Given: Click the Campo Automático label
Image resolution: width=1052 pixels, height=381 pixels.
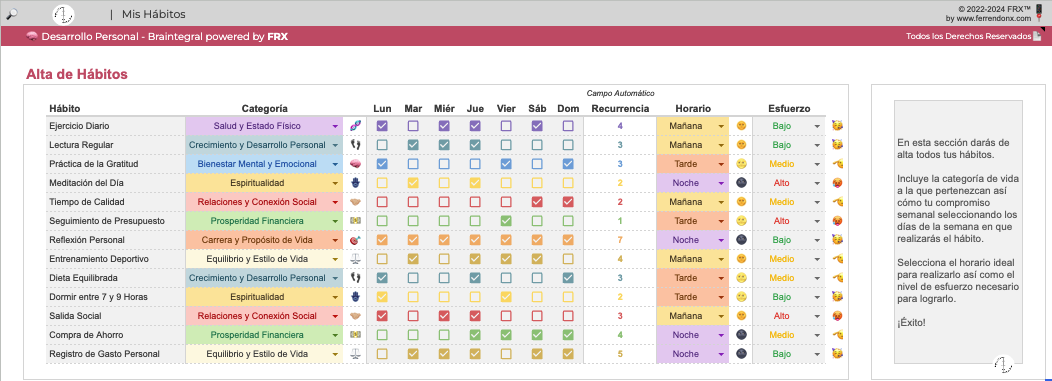Looking at the screenshot, I should click(x=620, y=93).
